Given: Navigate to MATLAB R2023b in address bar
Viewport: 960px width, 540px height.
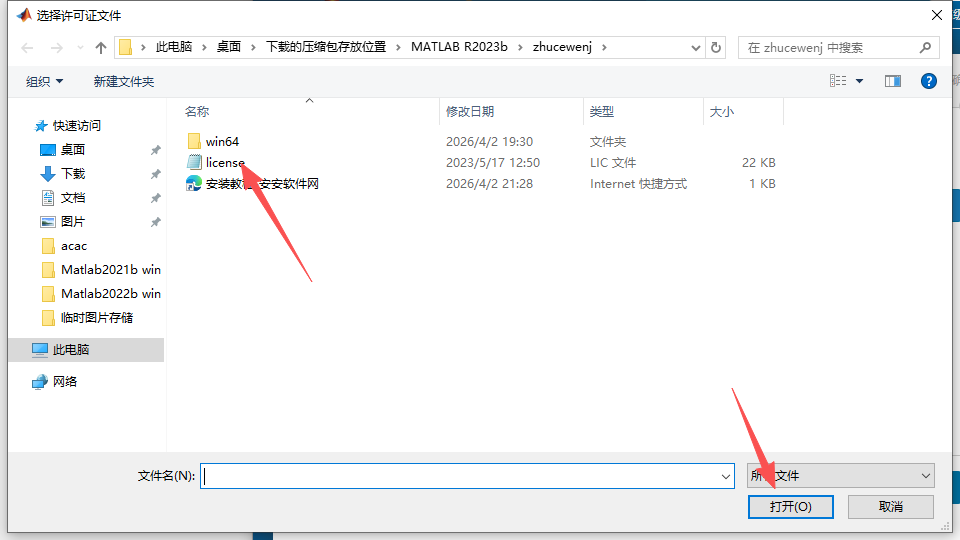Looking at the screenshot, I should click(x=459, y=47).
